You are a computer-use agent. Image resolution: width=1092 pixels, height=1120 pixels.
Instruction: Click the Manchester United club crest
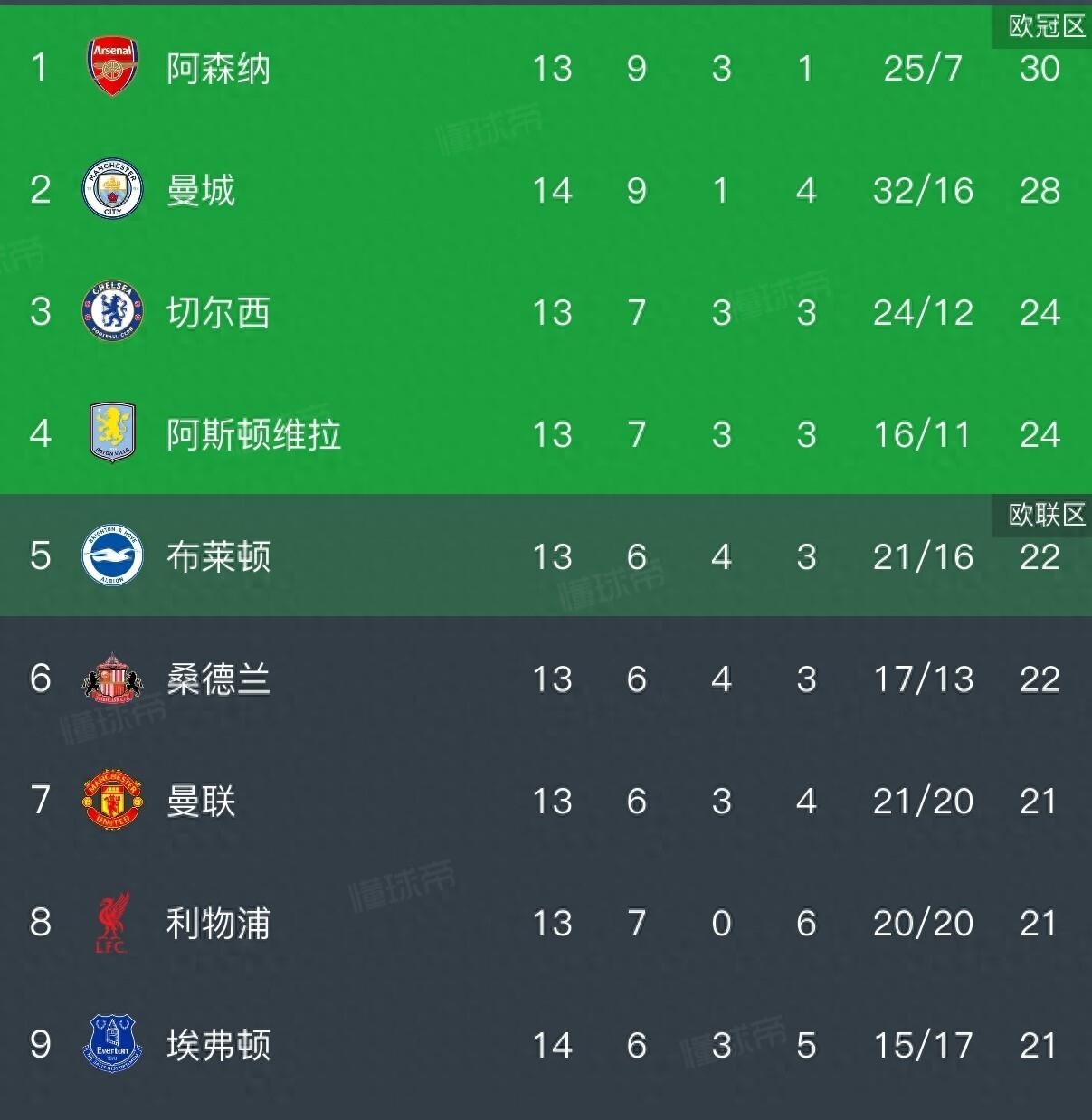coord(112,800)
